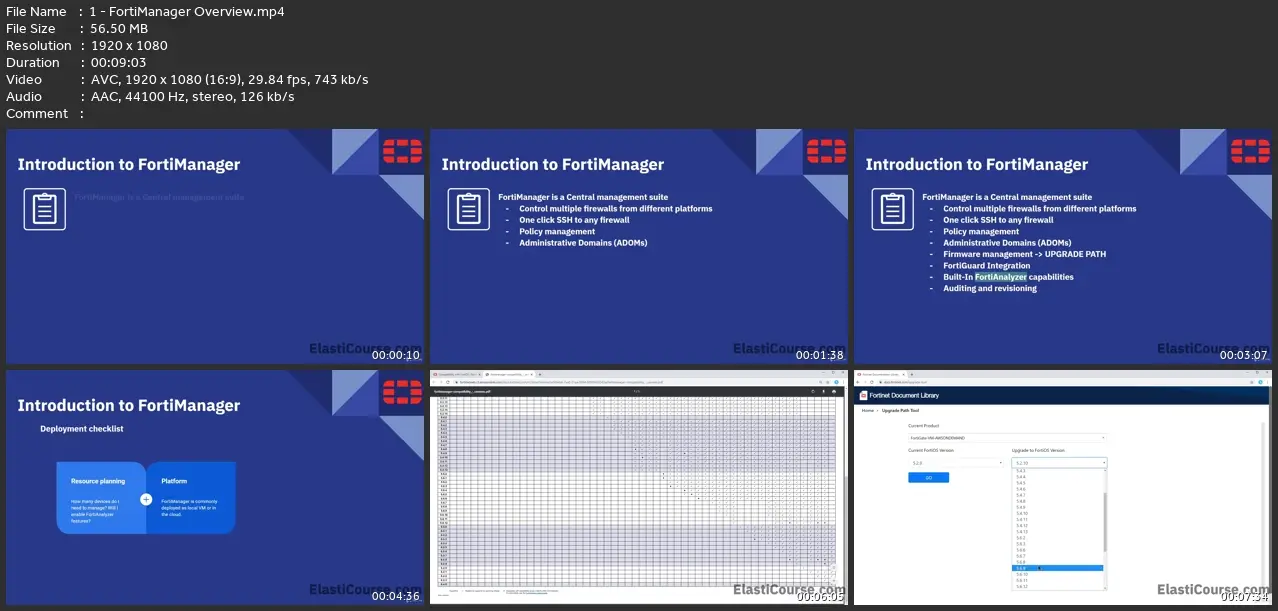The image size is (1278, 611).
Task: Open the Deployment checklist thumbnail at 00:04:36
Action: 215,487
